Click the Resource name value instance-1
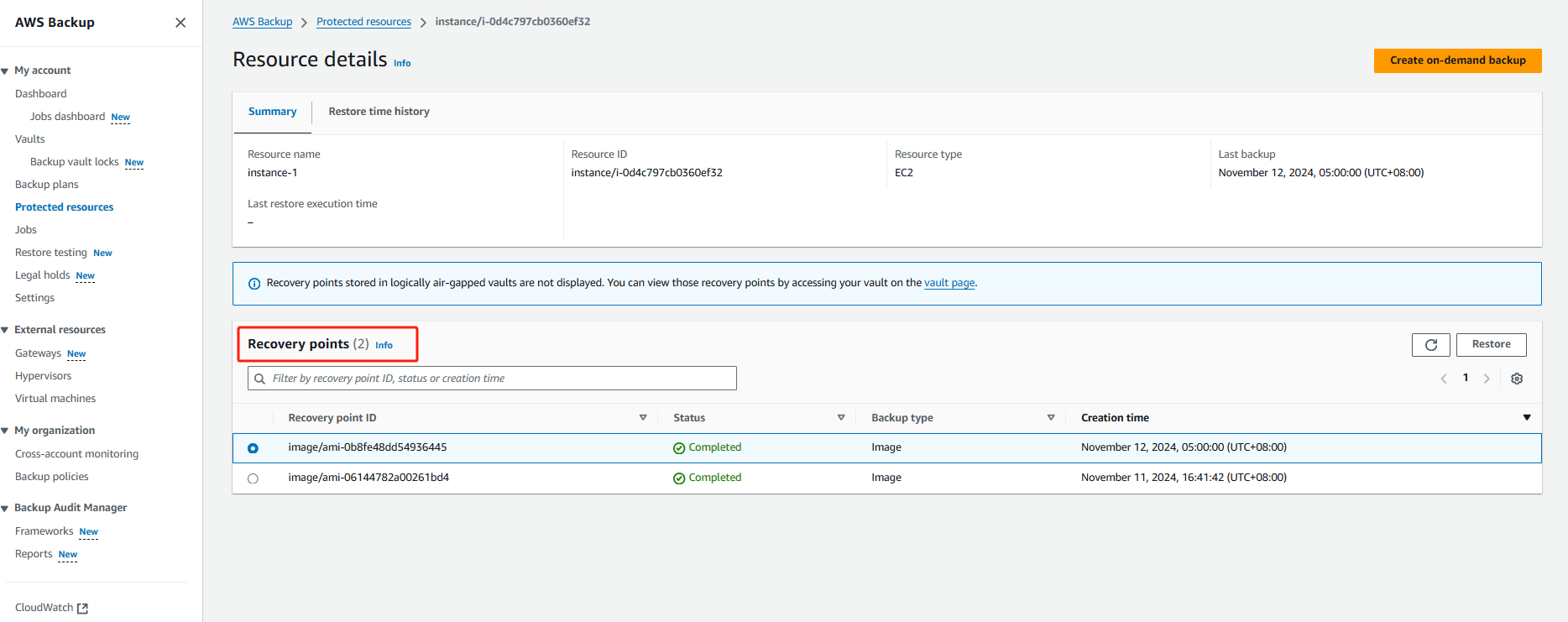 click(272, 173)
